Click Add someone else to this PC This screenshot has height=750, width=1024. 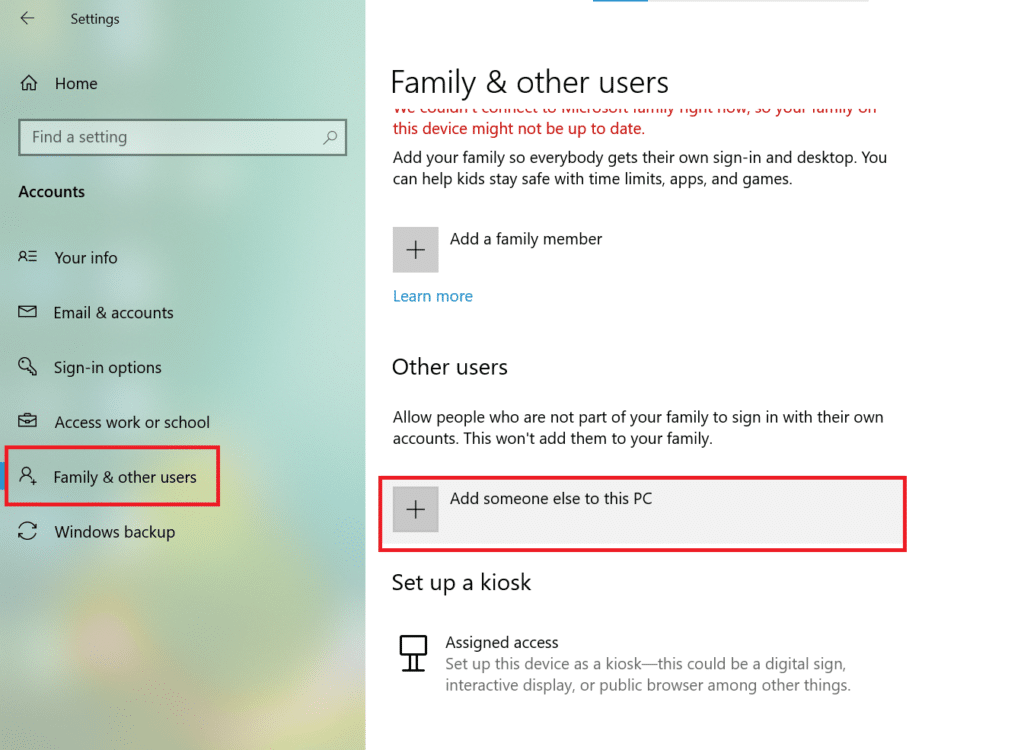(551, 497)
